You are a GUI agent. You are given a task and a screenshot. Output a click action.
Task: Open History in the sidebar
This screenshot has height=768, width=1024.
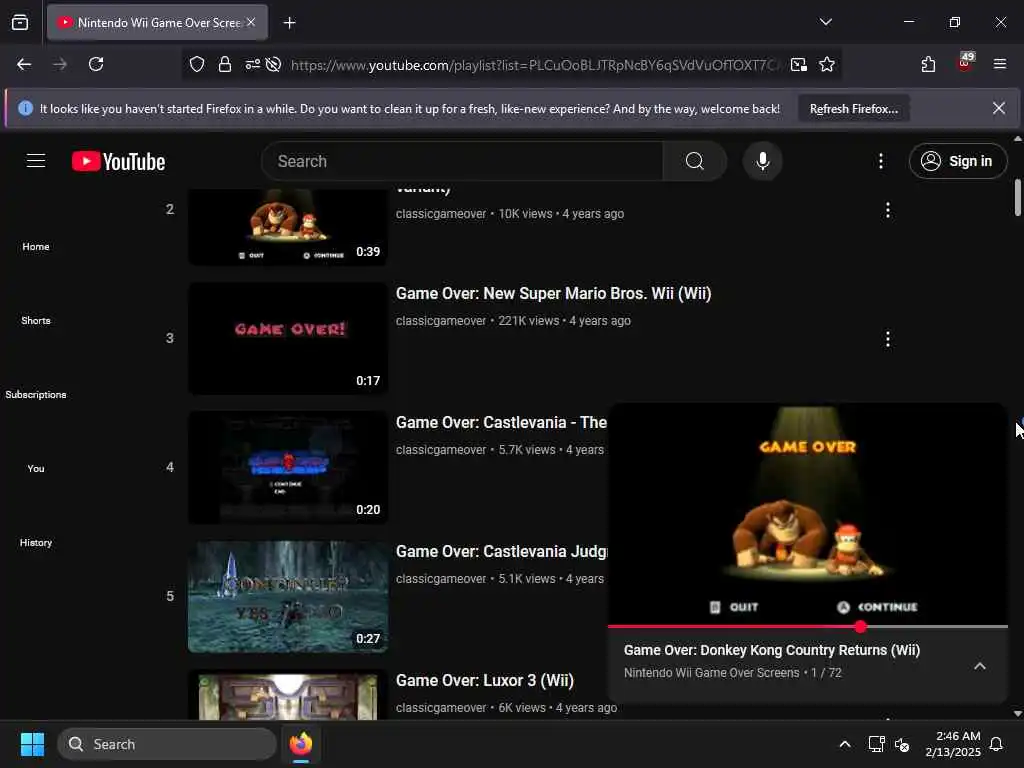coord(35,543)
